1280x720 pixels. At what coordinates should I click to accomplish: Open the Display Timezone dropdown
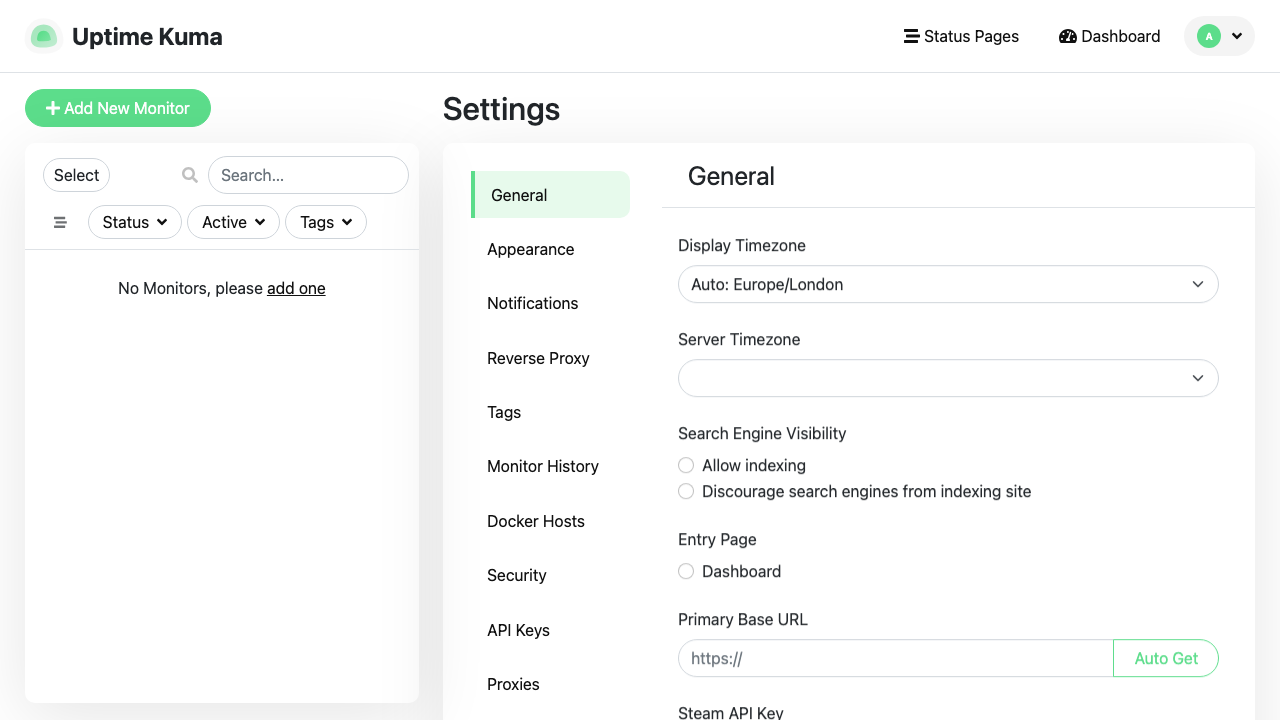coord(948,284)
